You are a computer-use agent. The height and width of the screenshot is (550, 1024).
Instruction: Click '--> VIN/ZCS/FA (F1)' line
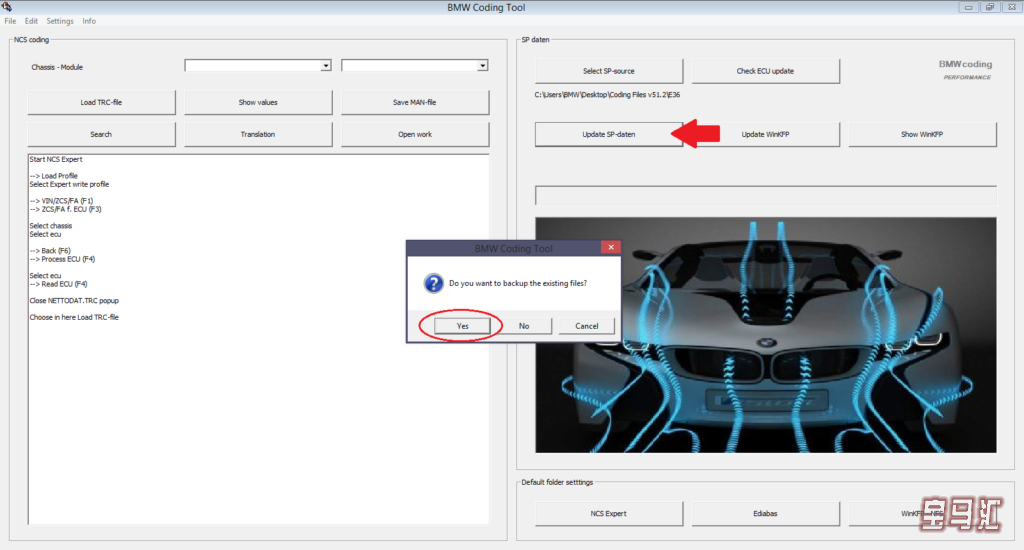[61, 201]
